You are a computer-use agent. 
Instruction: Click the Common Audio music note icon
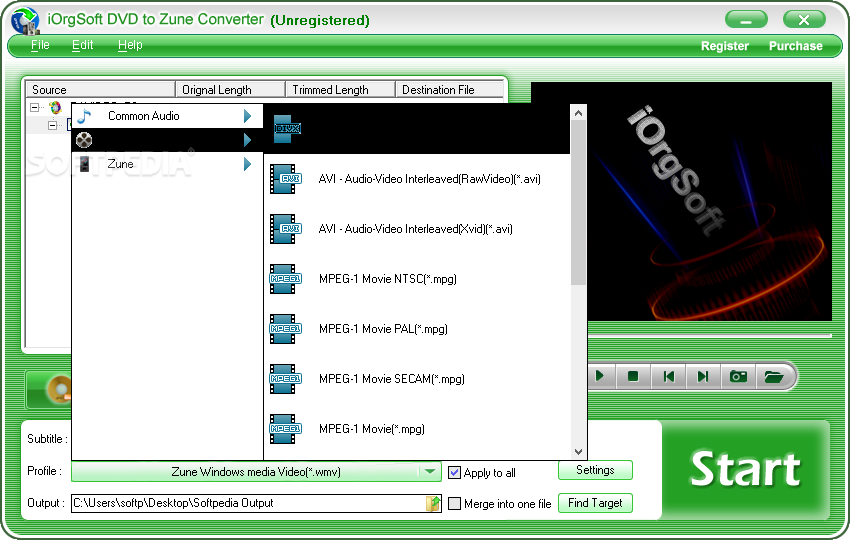[x=84, y=116]
